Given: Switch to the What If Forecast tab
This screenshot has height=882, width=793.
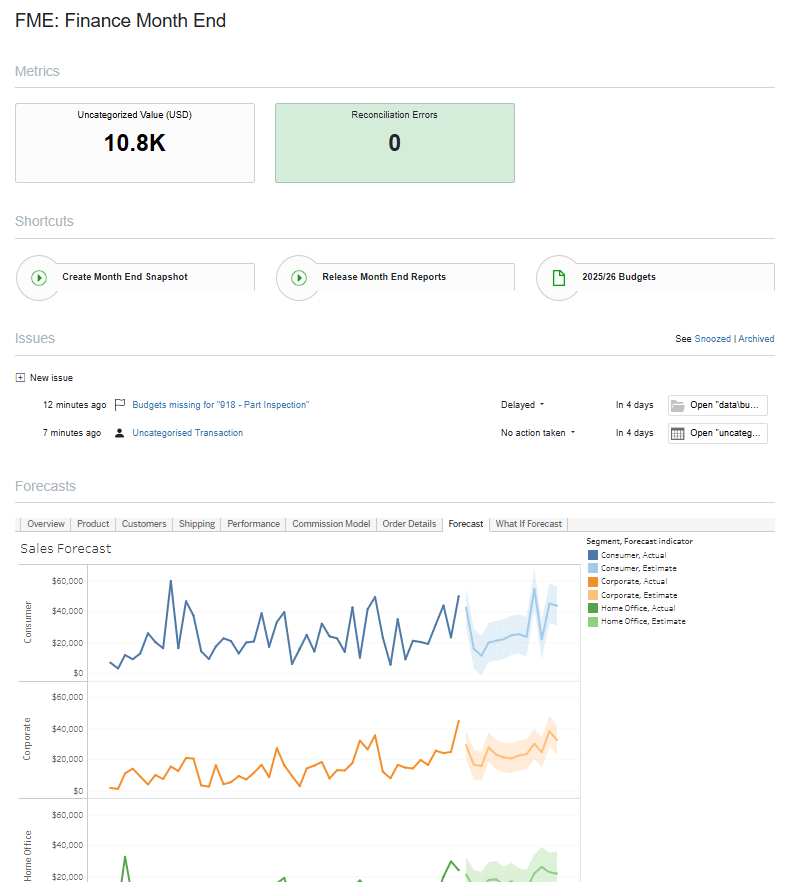Looking at the screenshot, I should tap(529, 524).
